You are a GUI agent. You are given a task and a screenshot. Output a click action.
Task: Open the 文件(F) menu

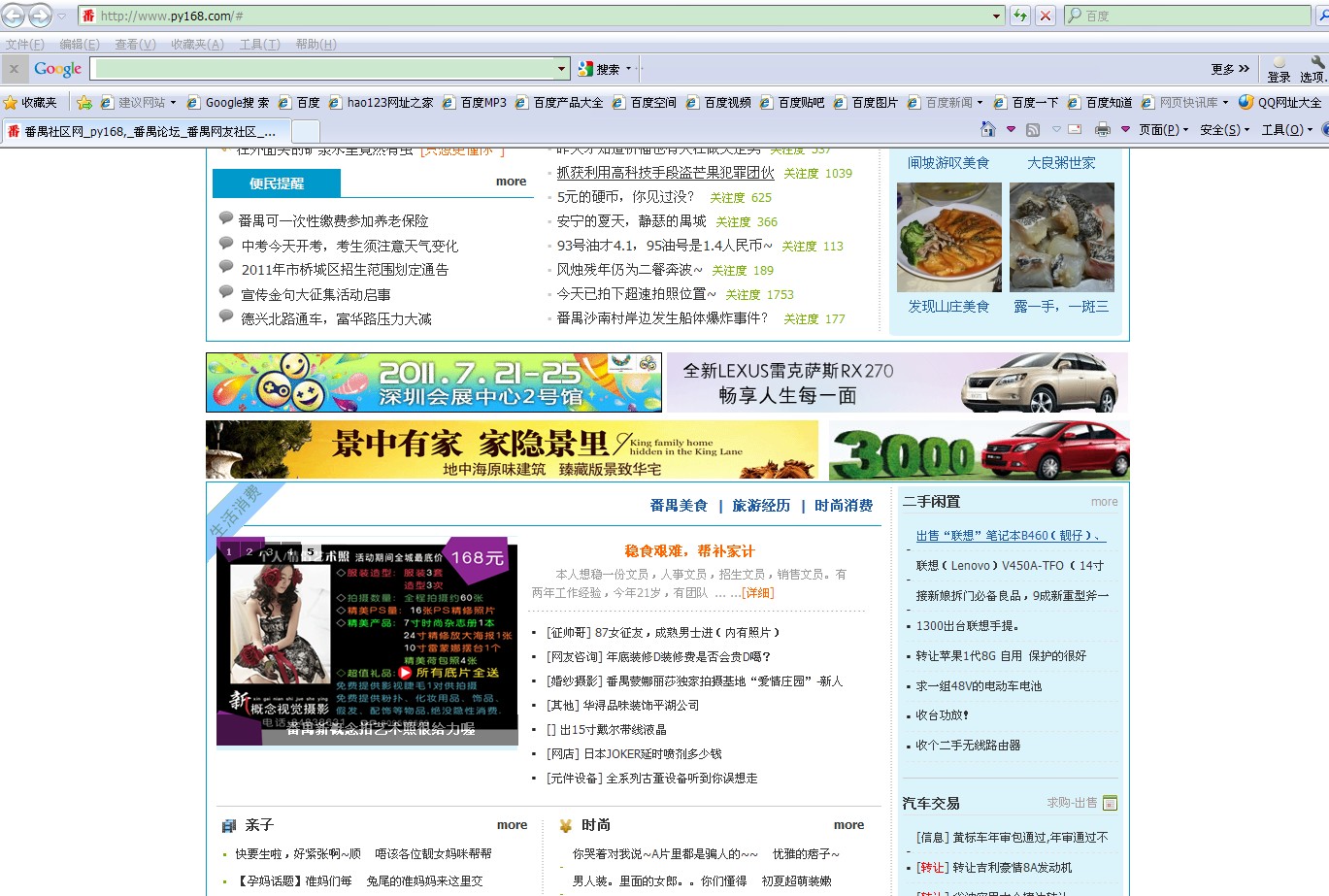(x=24, y=45)
